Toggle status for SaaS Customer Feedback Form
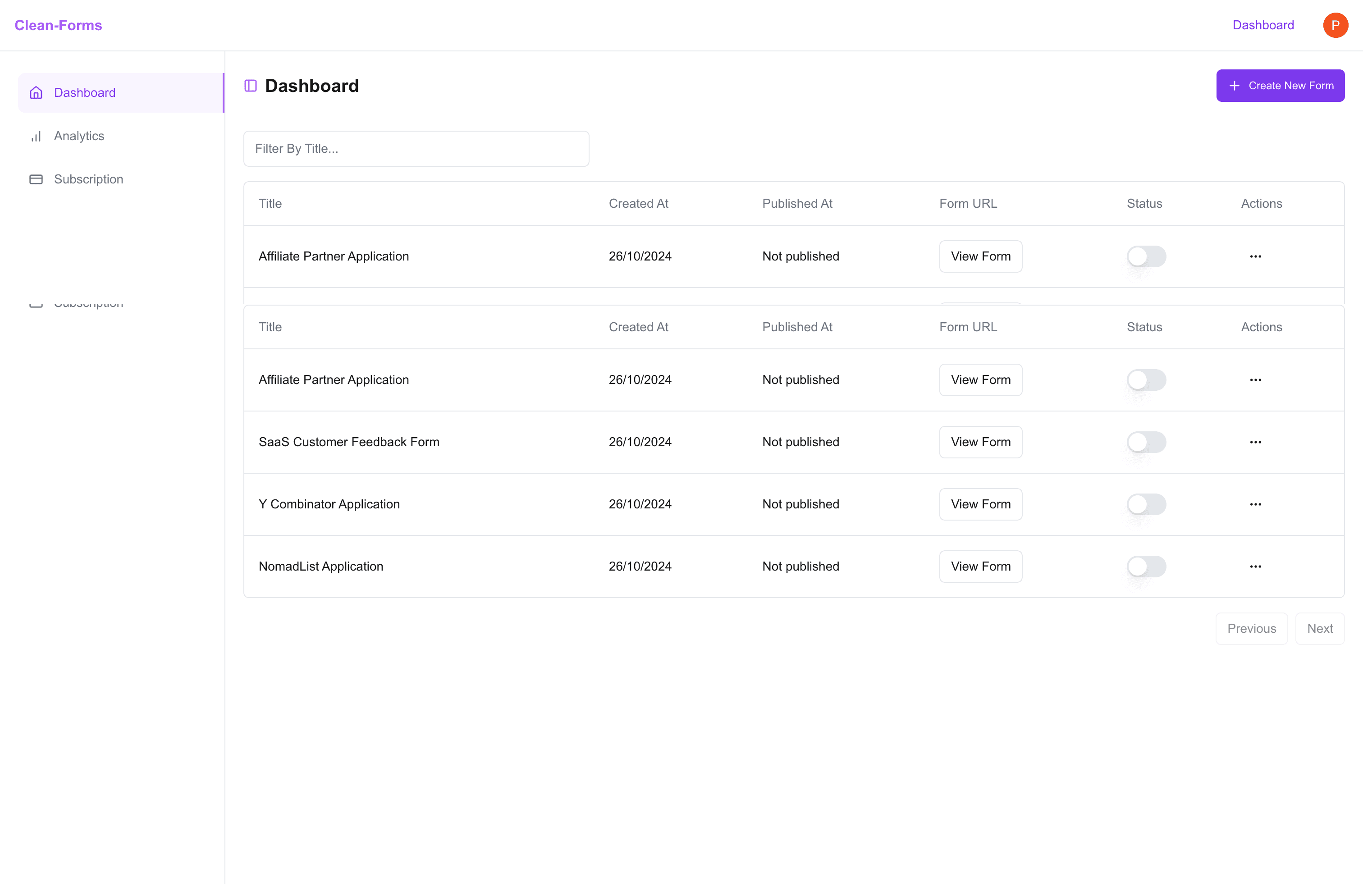The image size is (1363, 896). 1146,442
